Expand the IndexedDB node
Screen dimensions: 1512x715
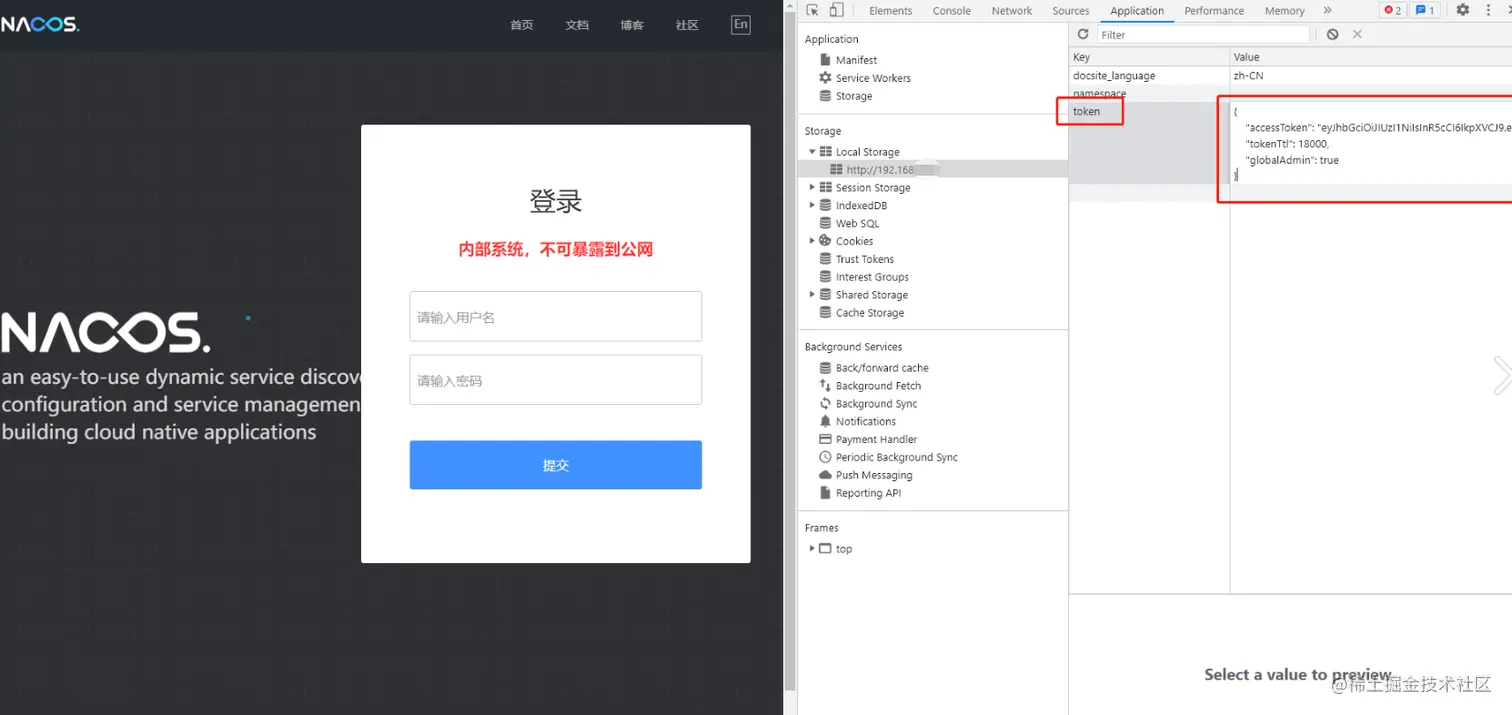point(812,206)
